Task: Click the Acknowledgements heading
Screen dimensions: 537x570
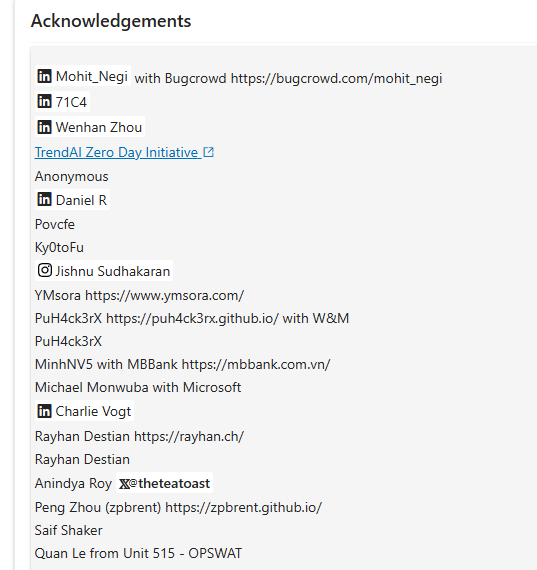Action: click(x=111, y=21)
